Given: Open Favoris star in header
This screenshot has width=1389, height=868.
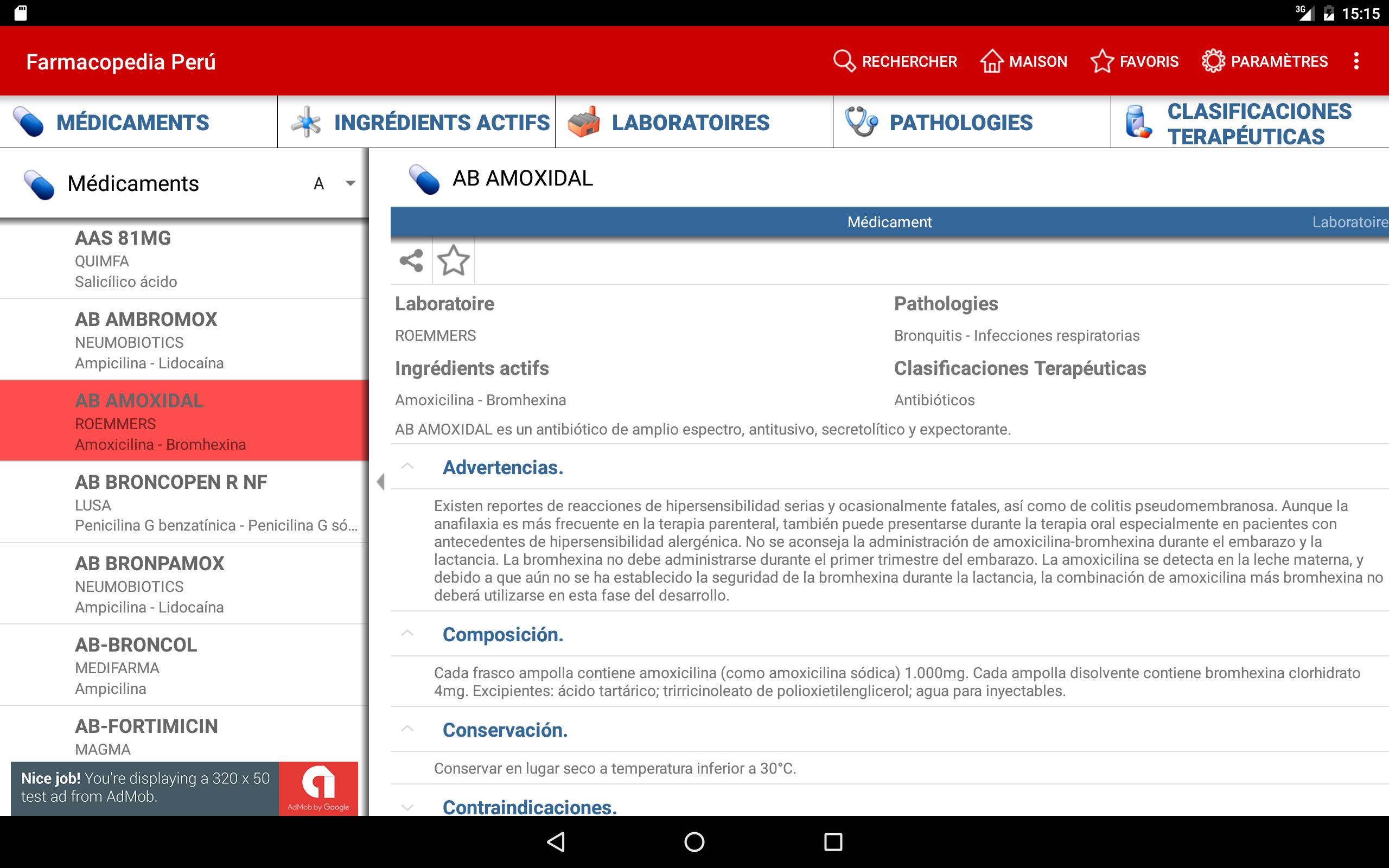Looking at the screenshot, I should point(1101,61).
